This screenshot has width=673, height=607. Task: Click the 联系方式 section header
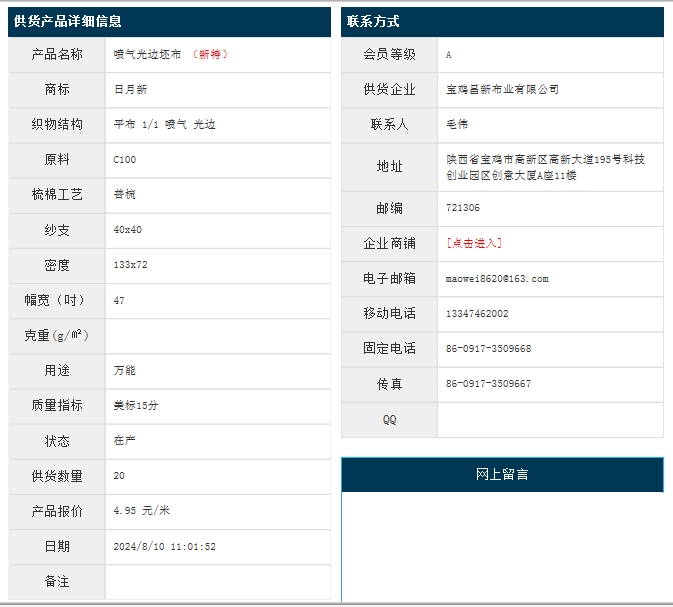pos(373,21)
